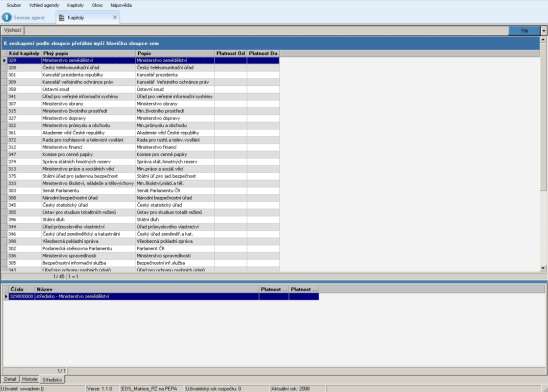Click the blue round icon in toolbar
Screen dimensions: 548x392
7,17
